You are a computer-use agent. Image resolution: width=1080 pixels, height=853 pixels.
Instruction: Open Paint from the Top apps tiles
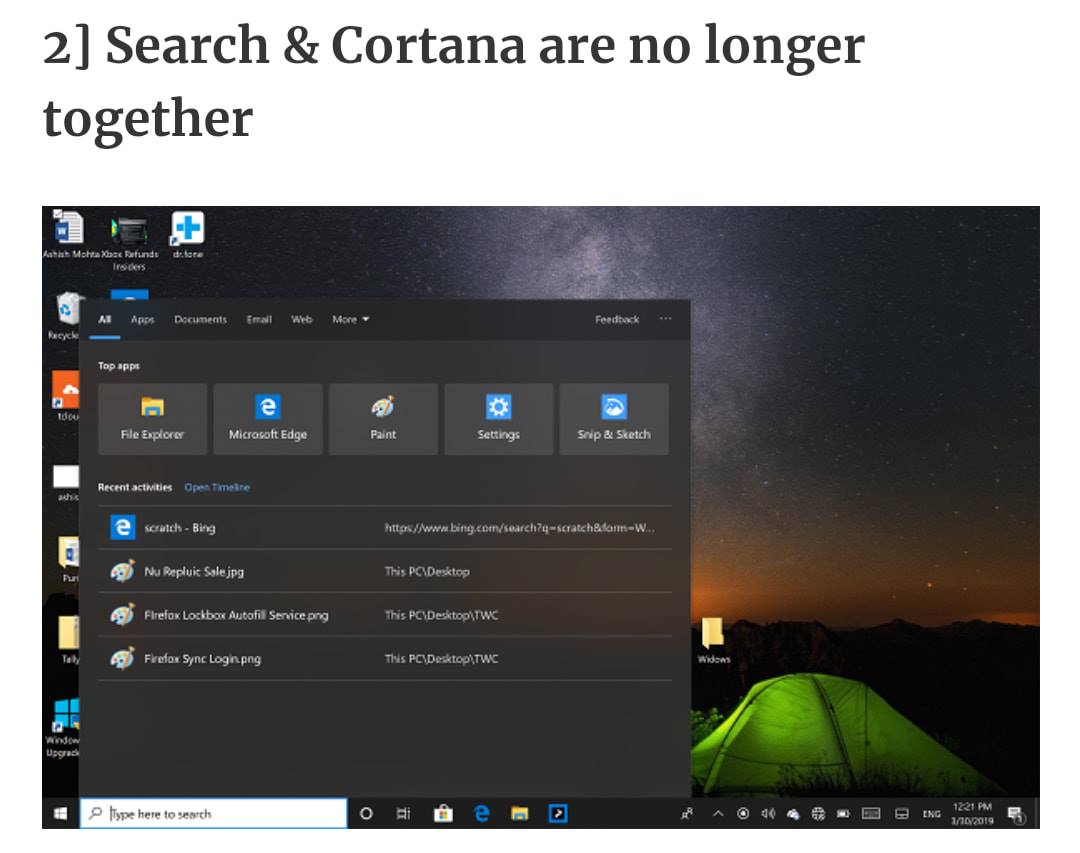[383, 419]
